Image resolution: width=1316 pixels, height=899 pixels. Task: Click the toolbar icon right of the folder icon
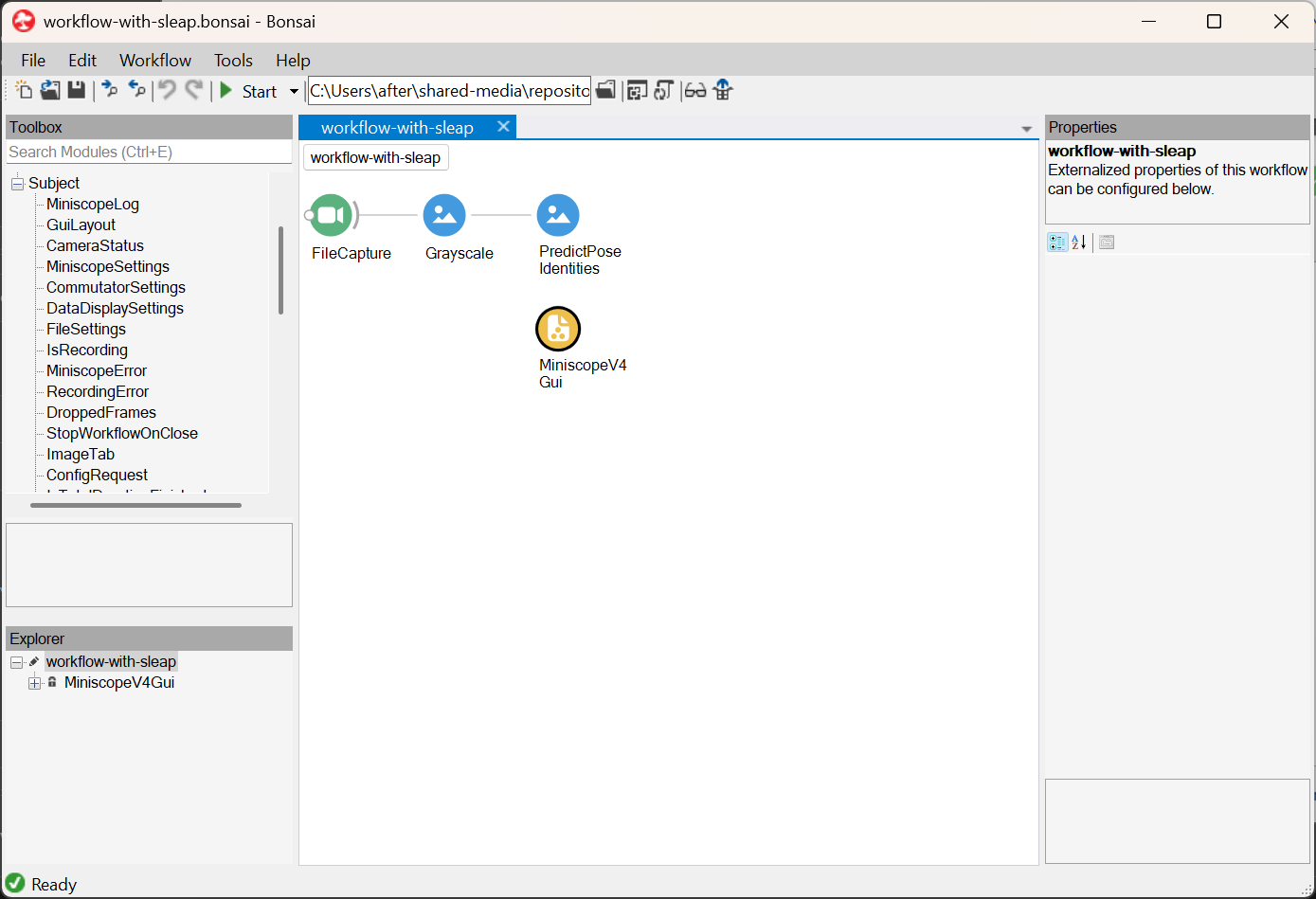637,90
